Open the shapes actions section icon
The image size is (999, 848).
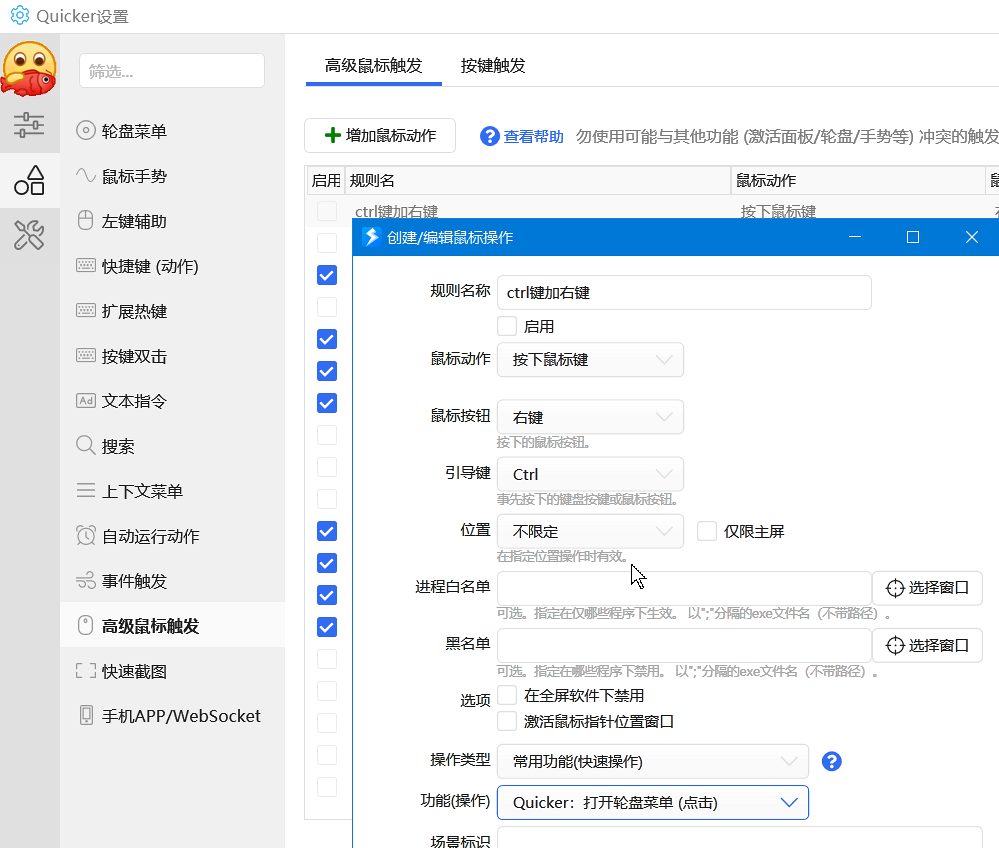click(x=29, y=180)
